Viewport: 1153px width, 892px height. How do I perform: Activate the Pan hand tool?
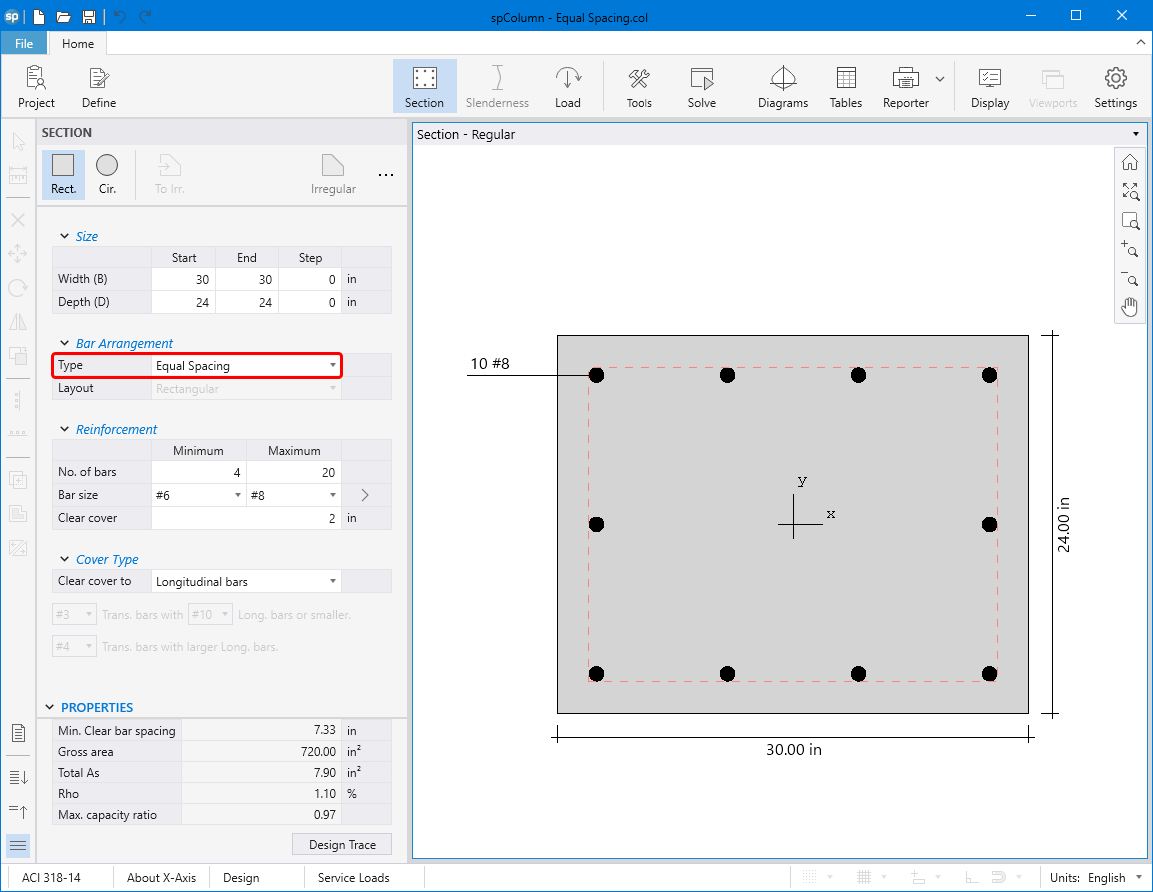point(1129,307)
